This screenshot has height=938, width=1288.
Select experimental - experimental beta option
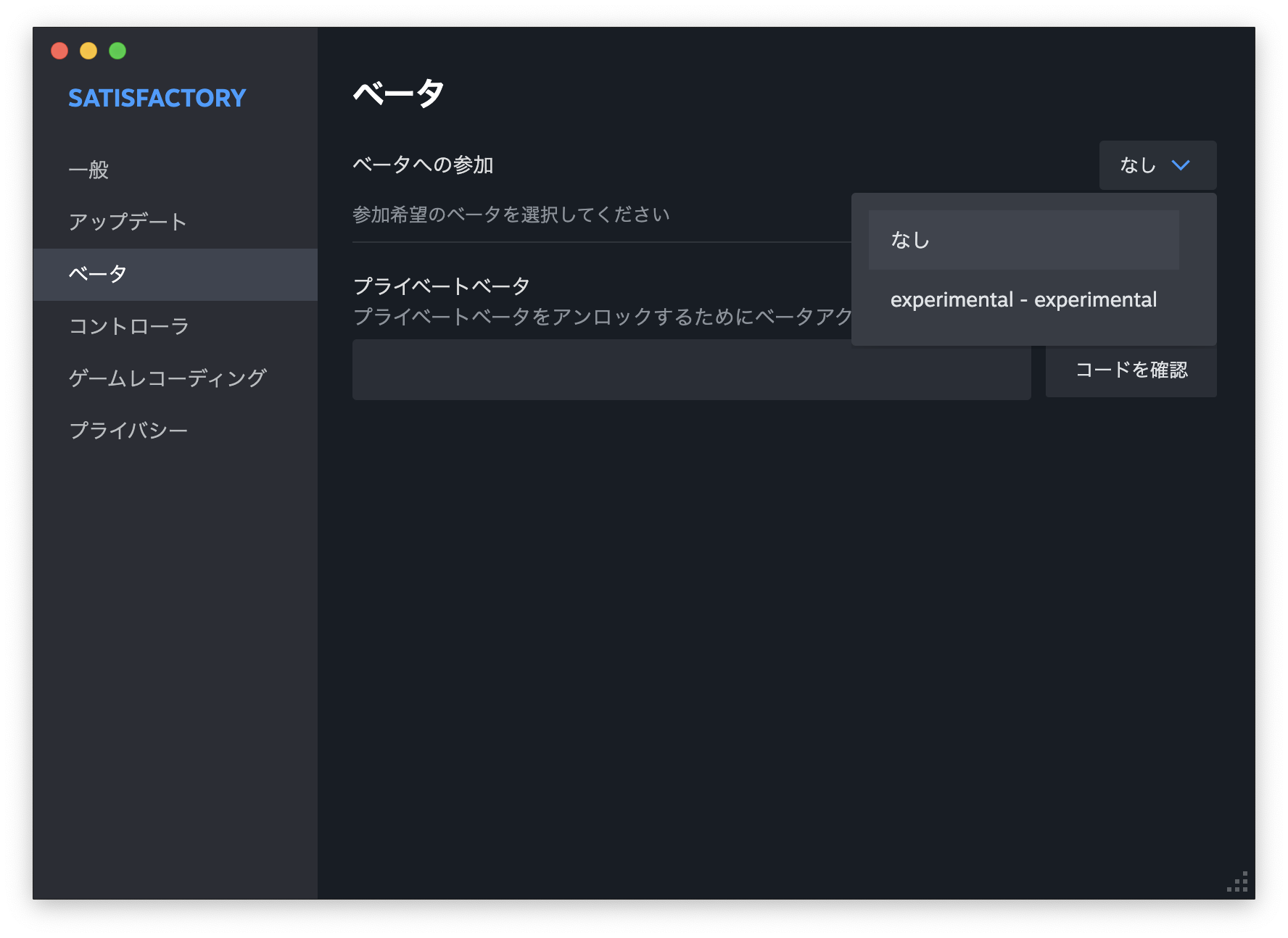coord(1023,299)
